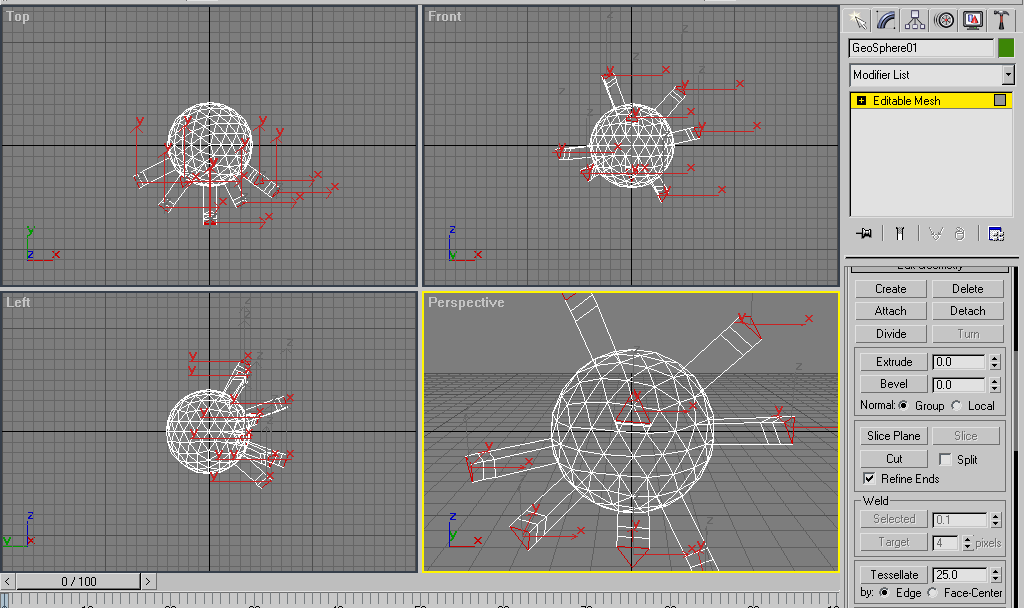Screen dimensions: 1024x608
Task: Activate the Cut button
Action: tap(894, 458)
